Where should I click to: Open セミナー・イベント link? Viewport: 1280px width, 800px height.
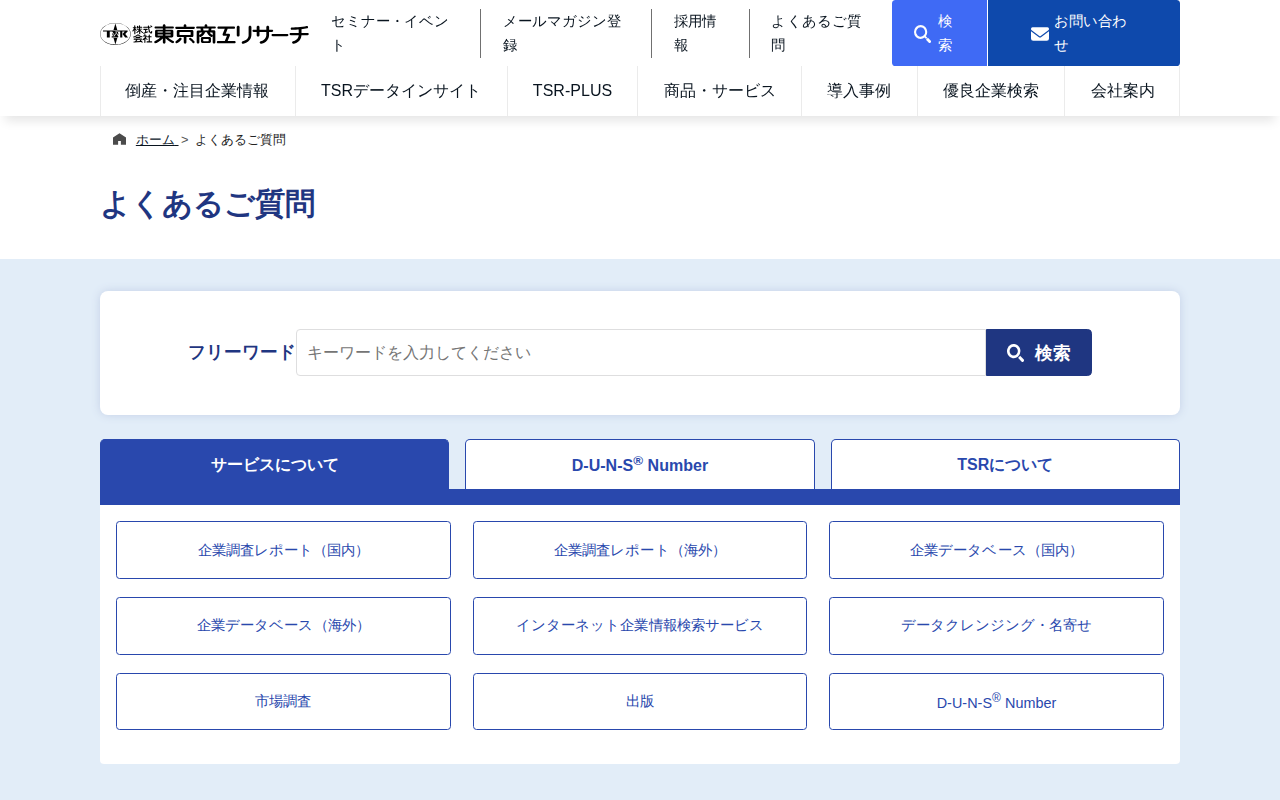390,33
